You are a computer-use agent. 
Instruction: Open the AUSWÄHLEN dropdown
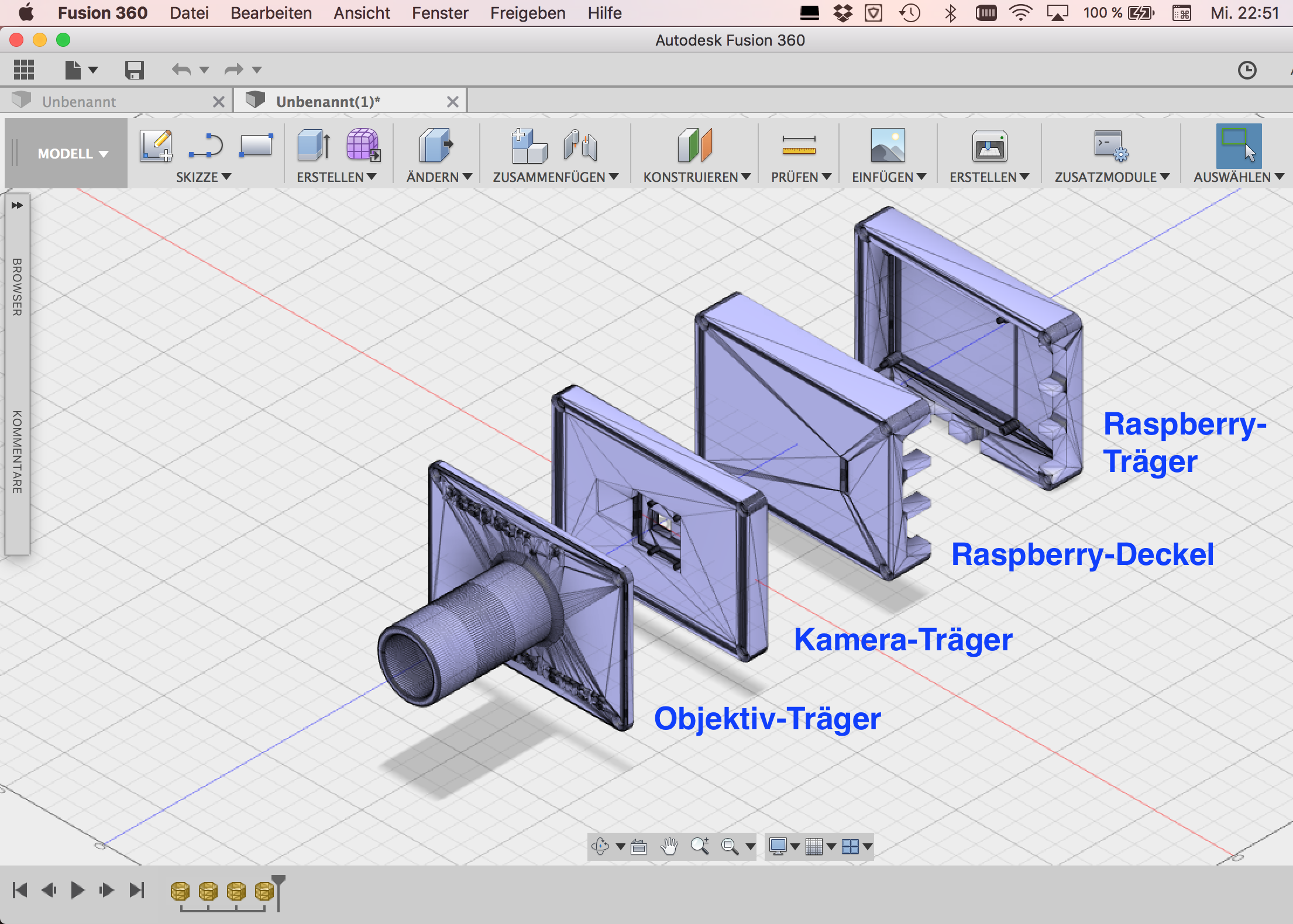(x=1239, y=177)
